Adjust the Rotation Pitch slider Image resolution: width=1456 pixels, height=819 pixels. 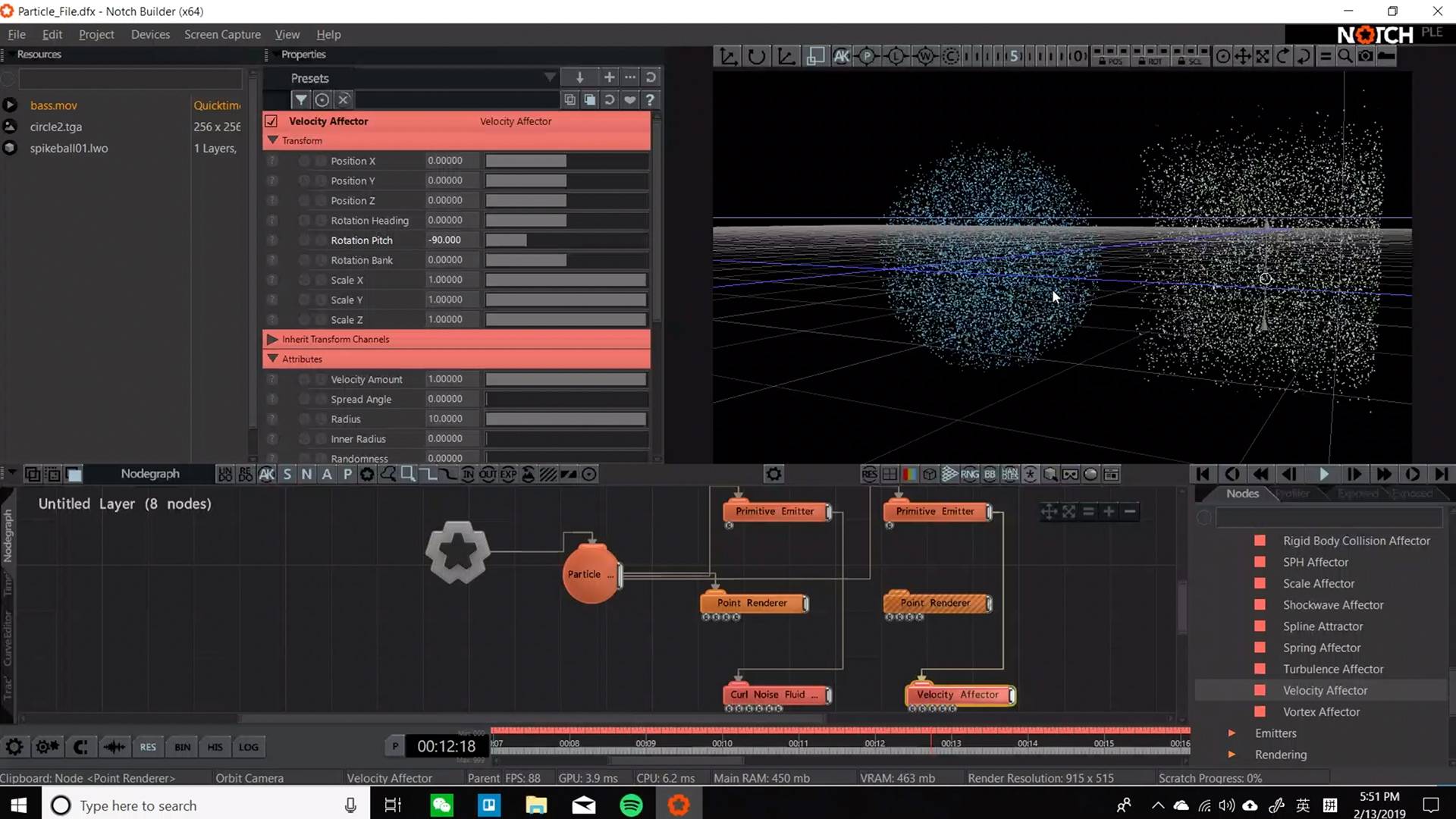(x=566, y=240)
